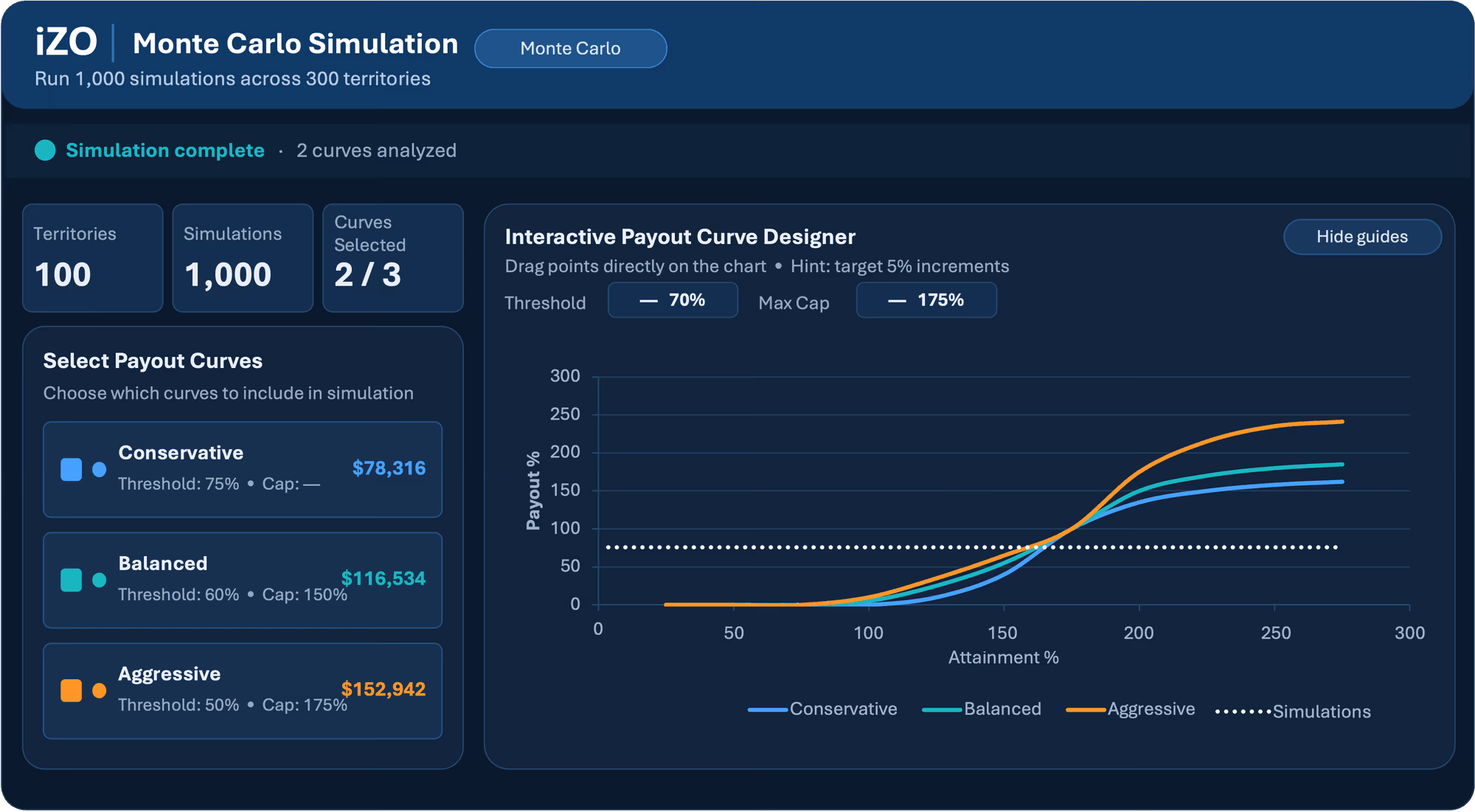Click the Aggressive legend entry in chart
Screen dimensions: 1475x812
1131,709
